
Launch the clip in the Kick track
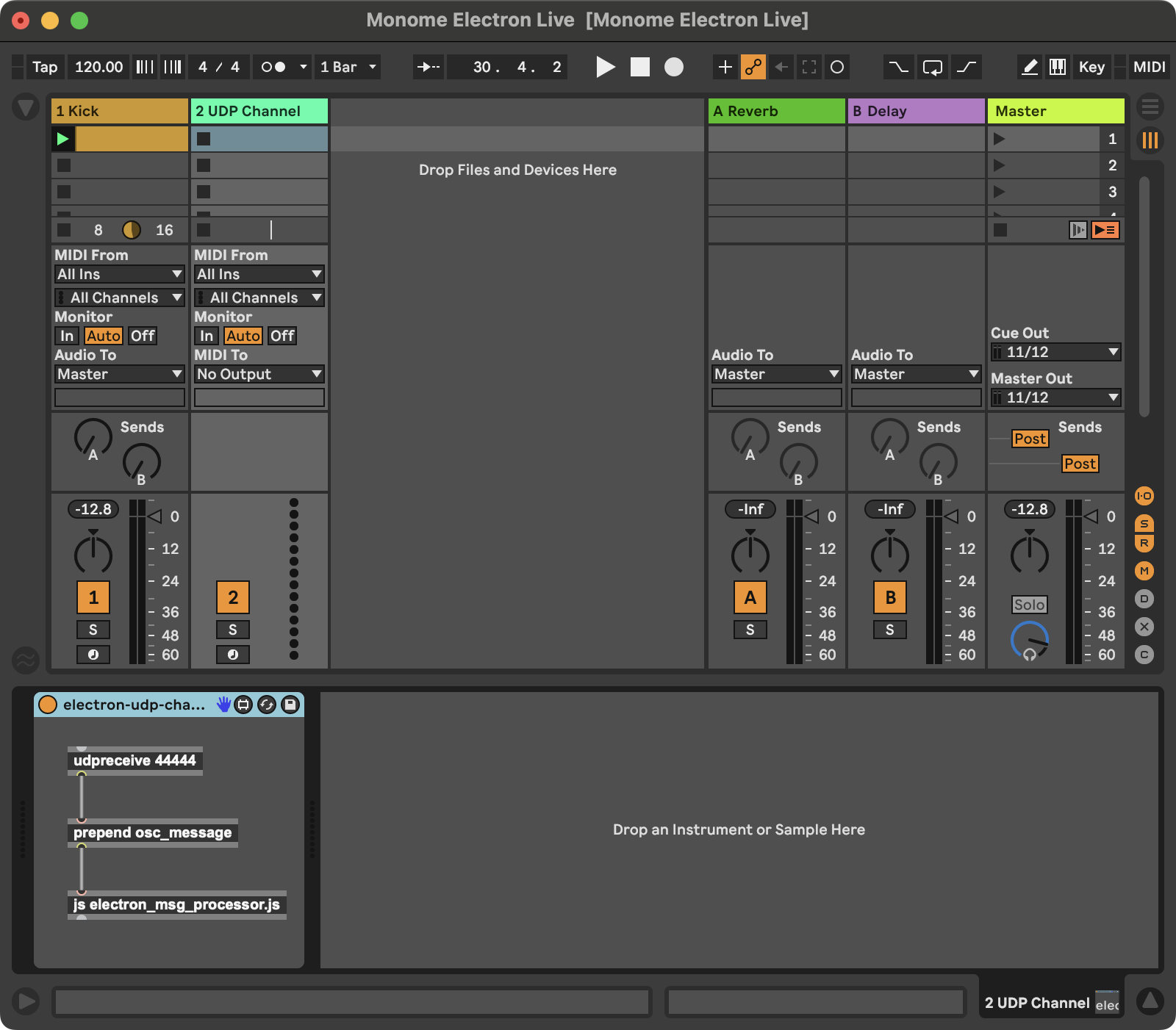(x=63, y=139)
